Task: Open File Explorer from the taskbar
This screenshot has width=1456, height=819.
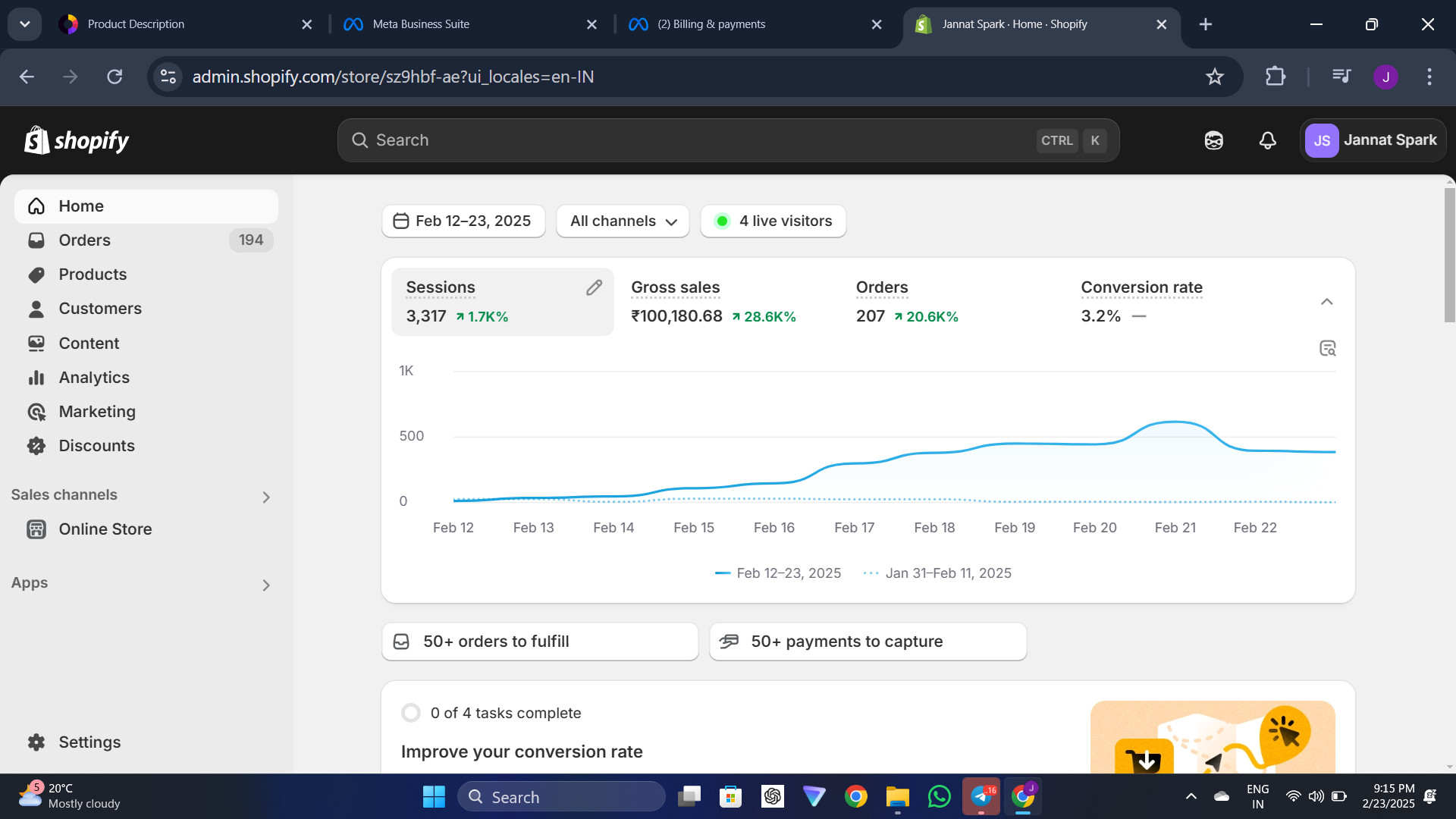Action: tap(897, 797)
